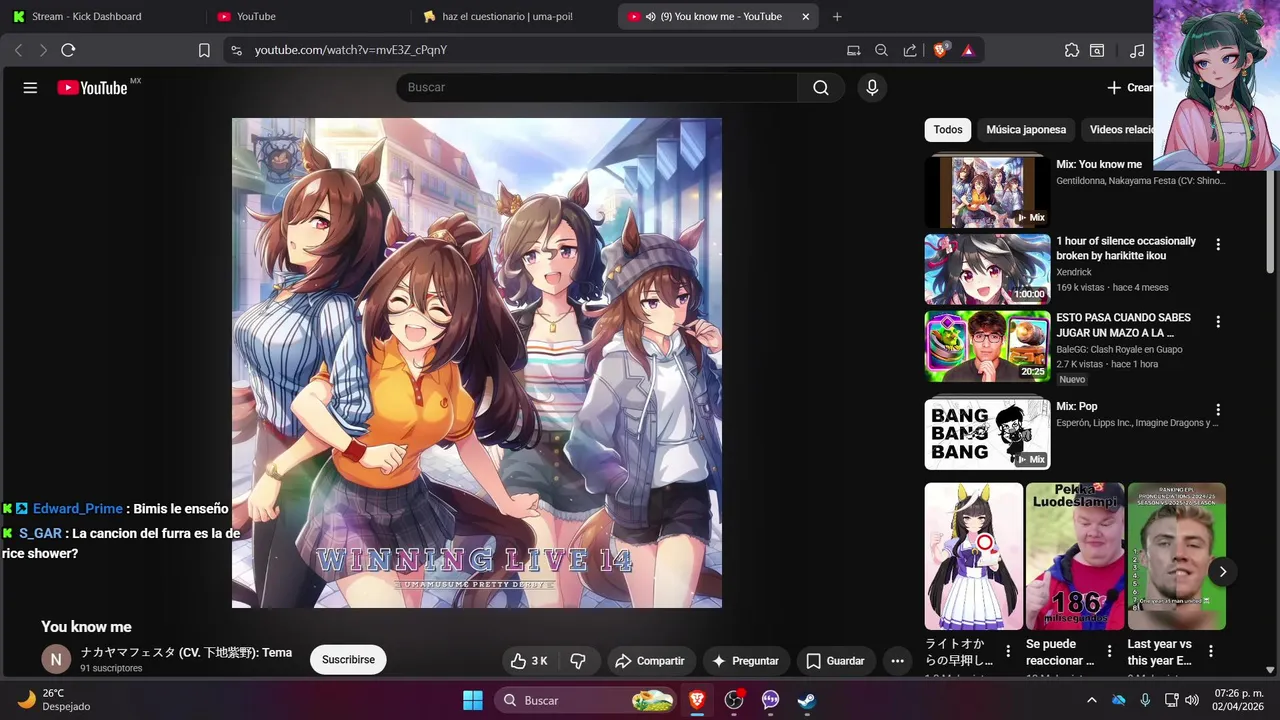The image size is (1280, 720).
Task: Open options for 'Se puede reaccionar' short
Action: [1109, 651]
